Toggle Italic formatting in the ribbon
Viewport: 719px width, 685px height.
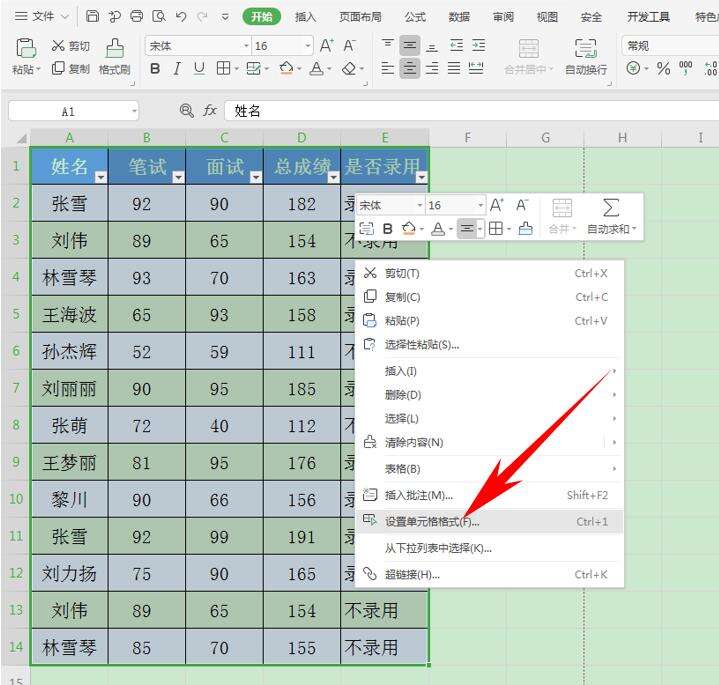(x=177, y=69)
